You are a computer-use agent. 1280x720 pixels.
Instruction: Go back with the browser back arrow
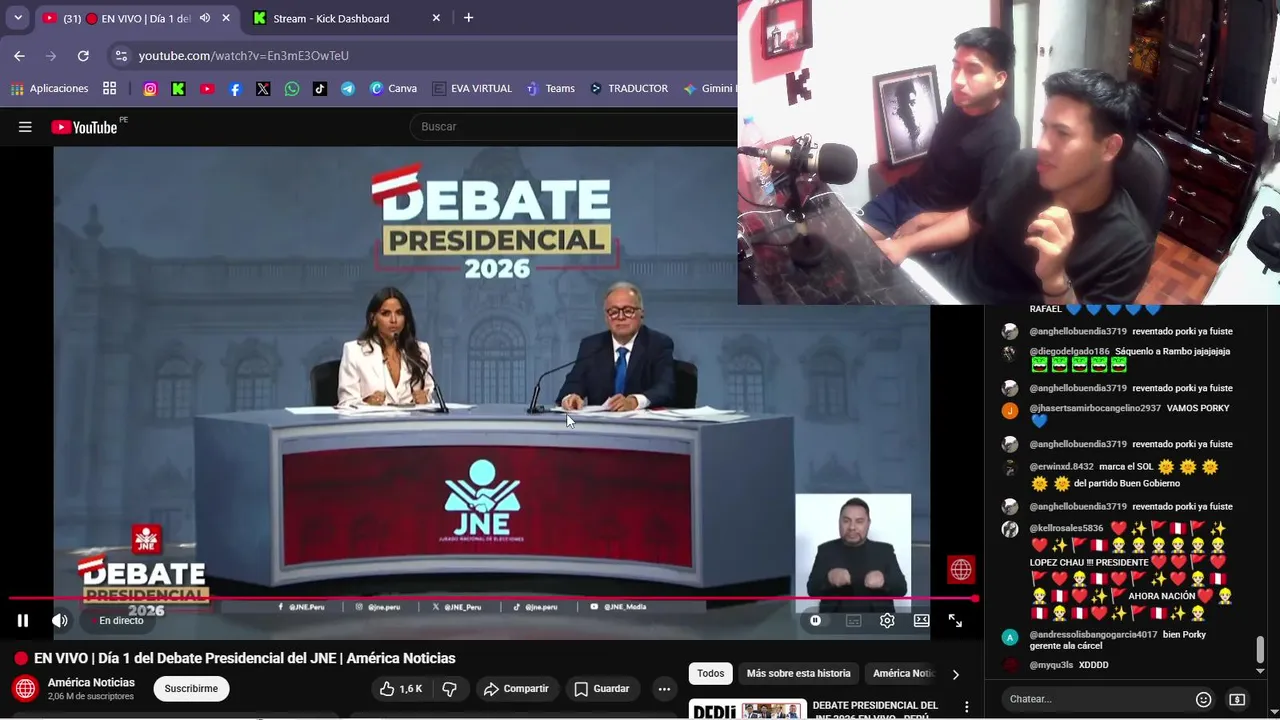(19, 56)
